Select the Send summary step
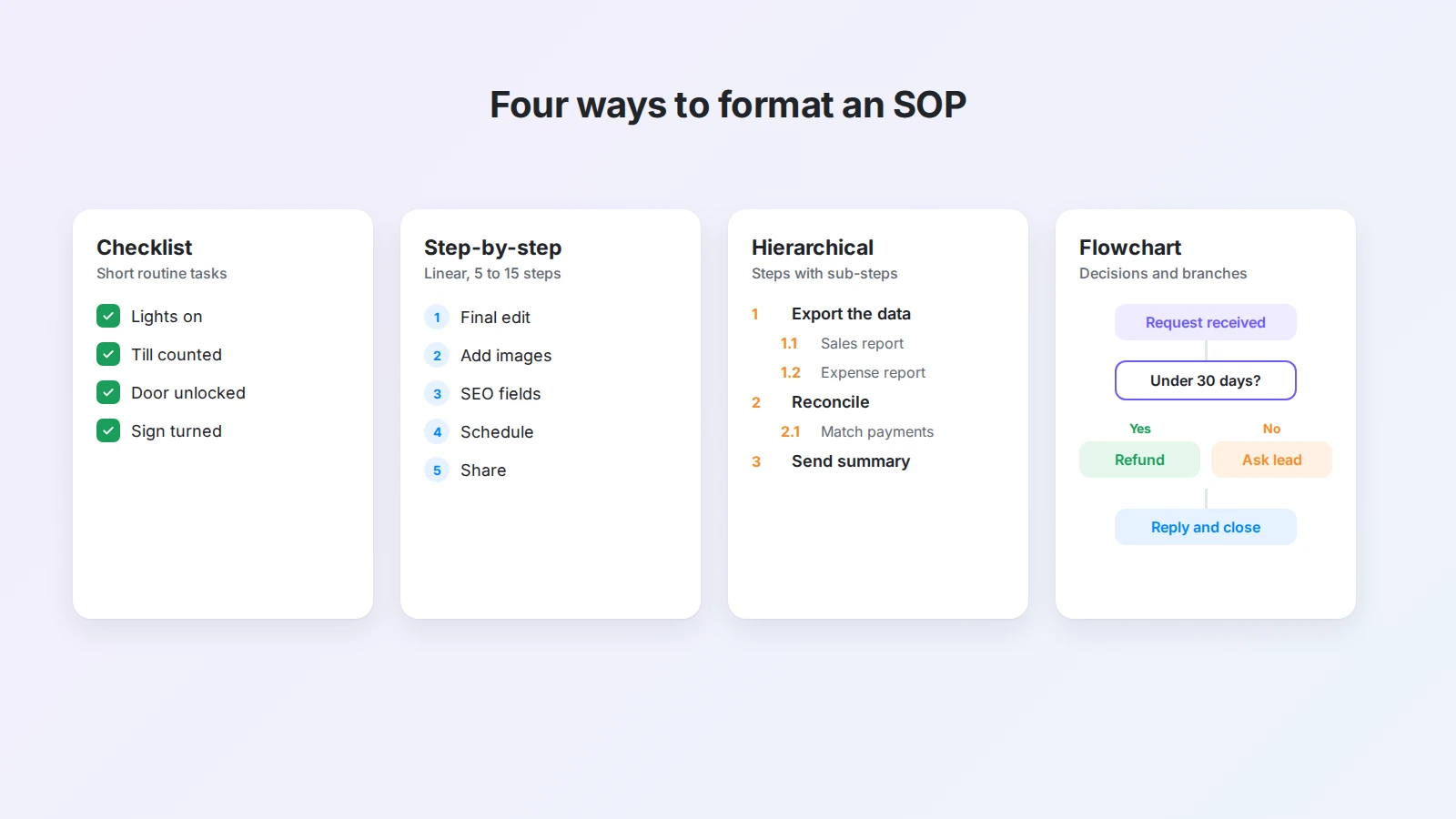 pyautogui.click(x=851, y=460)
